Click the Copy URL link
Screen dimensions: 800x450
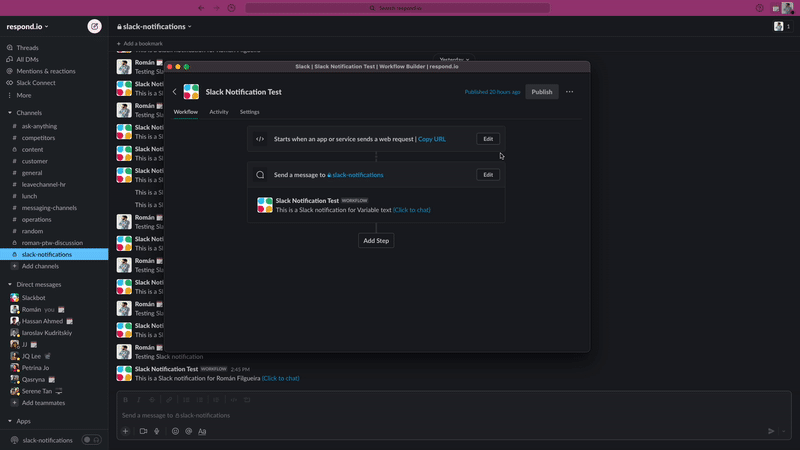(x=432, y=139)
